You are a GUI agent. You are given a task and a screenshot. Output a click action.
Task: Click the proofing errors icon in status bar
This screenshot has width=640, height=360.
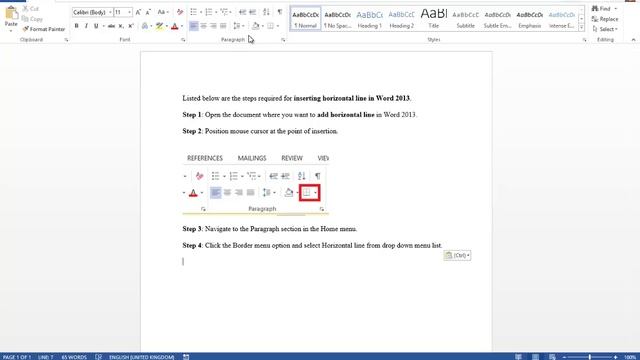(x=98, y=357)
